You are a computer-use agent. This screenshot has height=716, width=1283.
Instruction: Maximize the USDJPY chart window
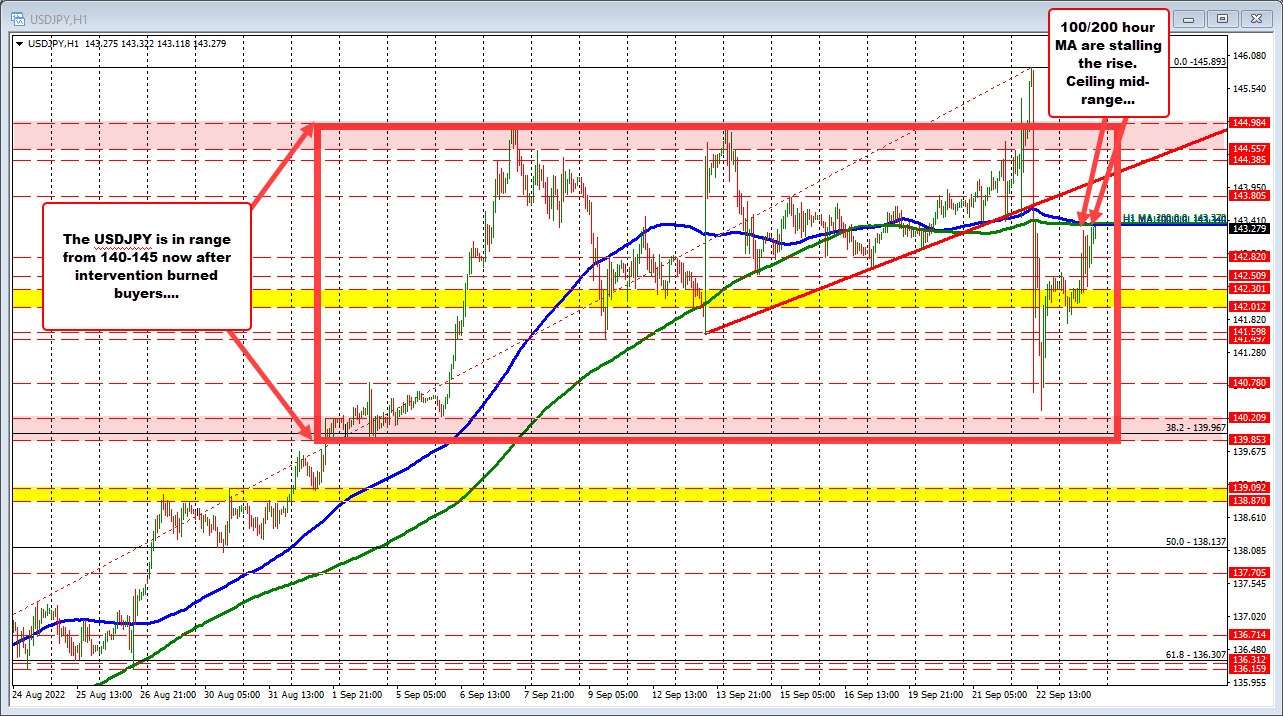pyautogui.click(x=1222, y=17)
